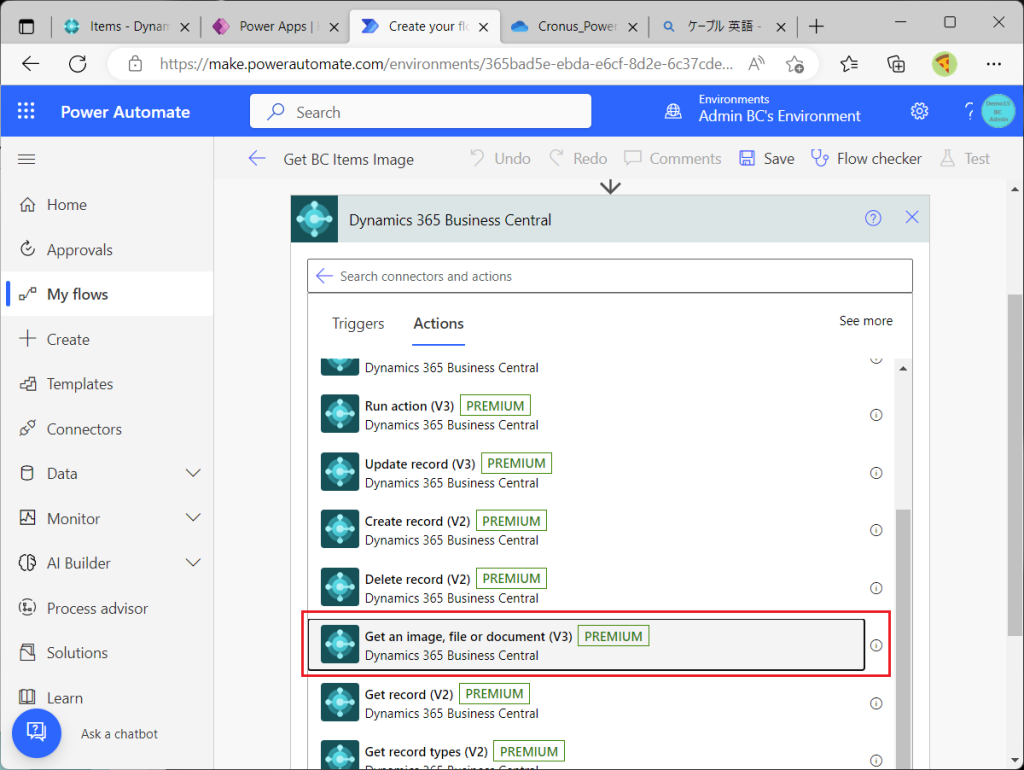
Task: Click the Flow checker button
Action: click(x=865, y=159)
